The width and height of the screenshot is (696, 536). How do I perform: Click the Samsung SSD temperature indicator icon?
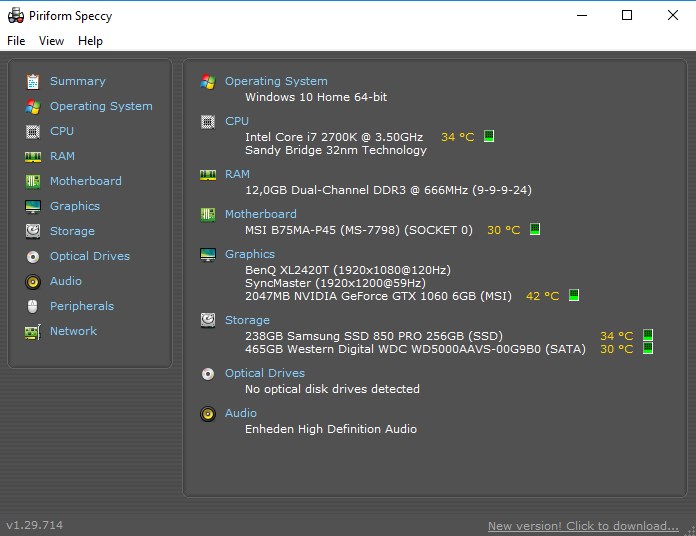[x=648, y=336]
